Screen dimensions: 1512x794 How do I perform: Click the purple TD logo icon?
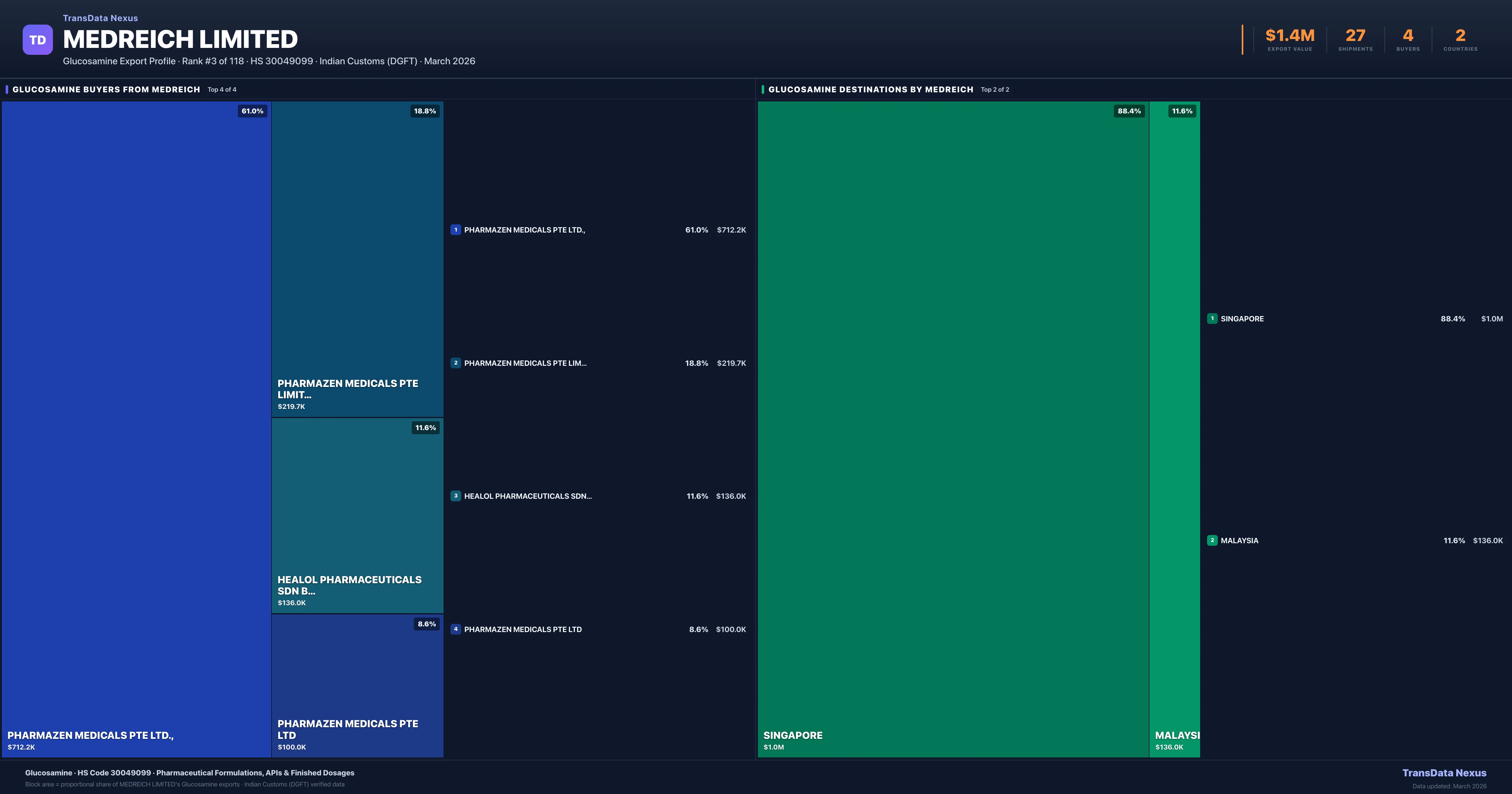click(x=37, y=40)
